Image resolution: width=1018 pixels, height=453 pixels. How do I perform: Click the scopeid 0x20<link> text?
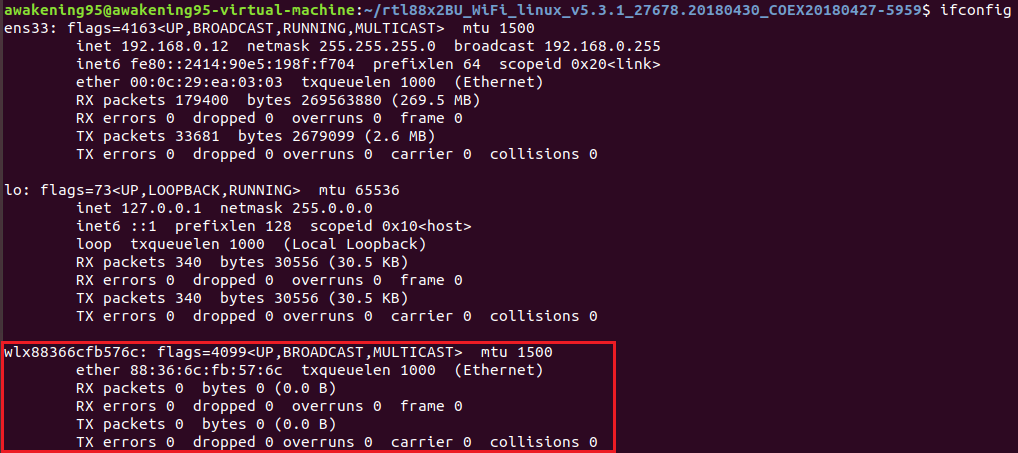pyautogui.click(x=580, y=65)
